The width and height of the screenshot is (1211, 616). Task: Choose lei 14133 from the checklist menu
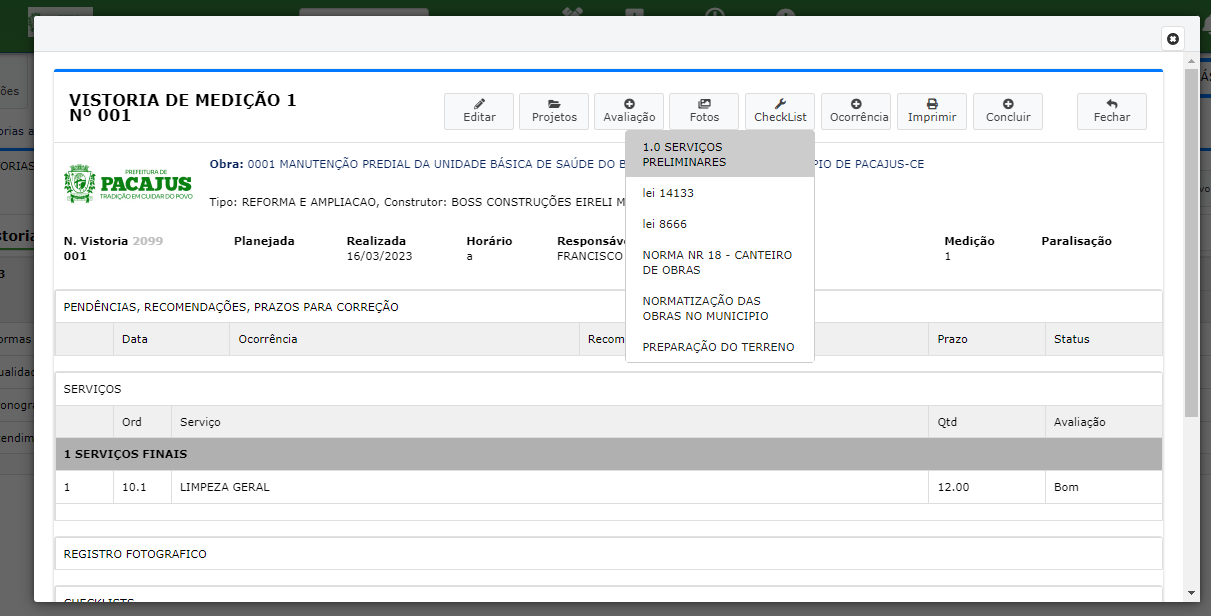pos(668,193)
